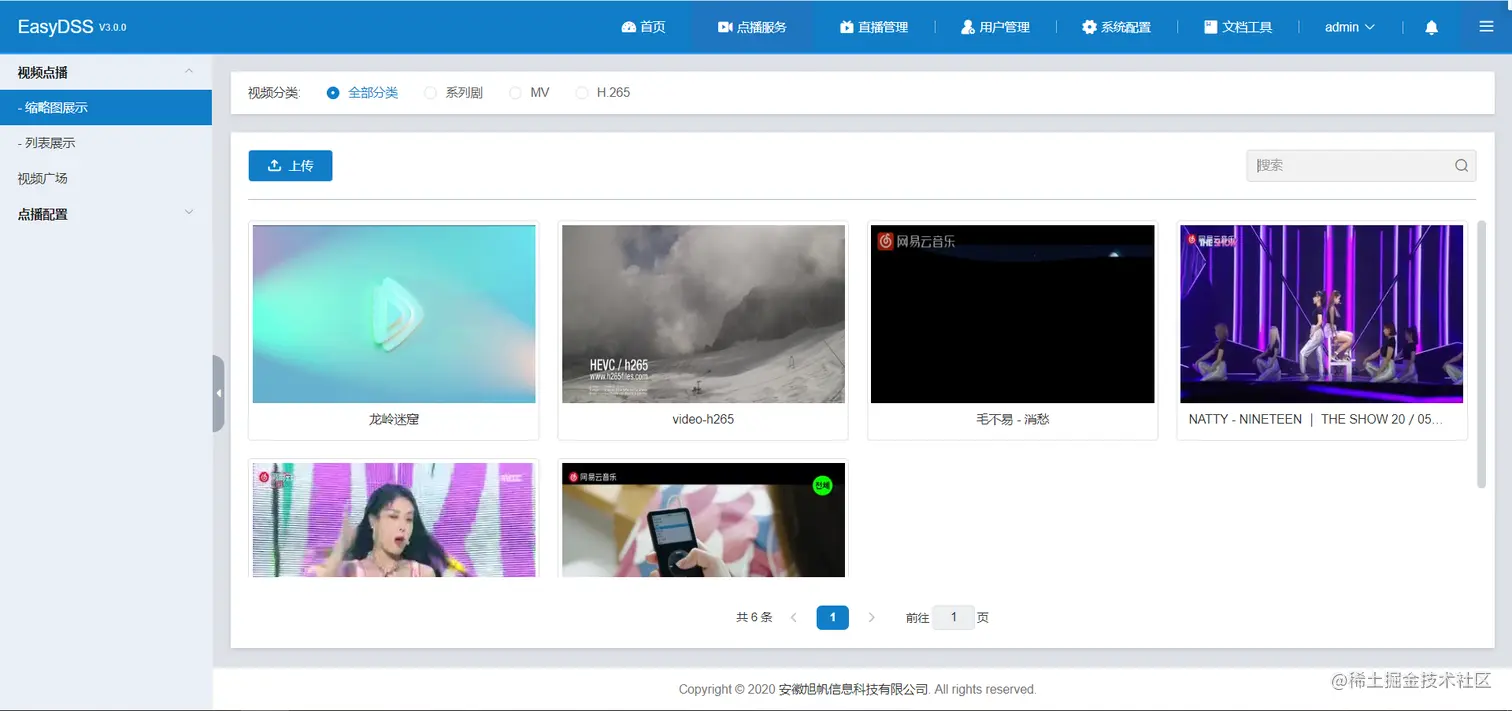Open the 龙岭迷窟 video thumbnail
The width and height of the screenshot is (1512, 711).
coord(394,314)
